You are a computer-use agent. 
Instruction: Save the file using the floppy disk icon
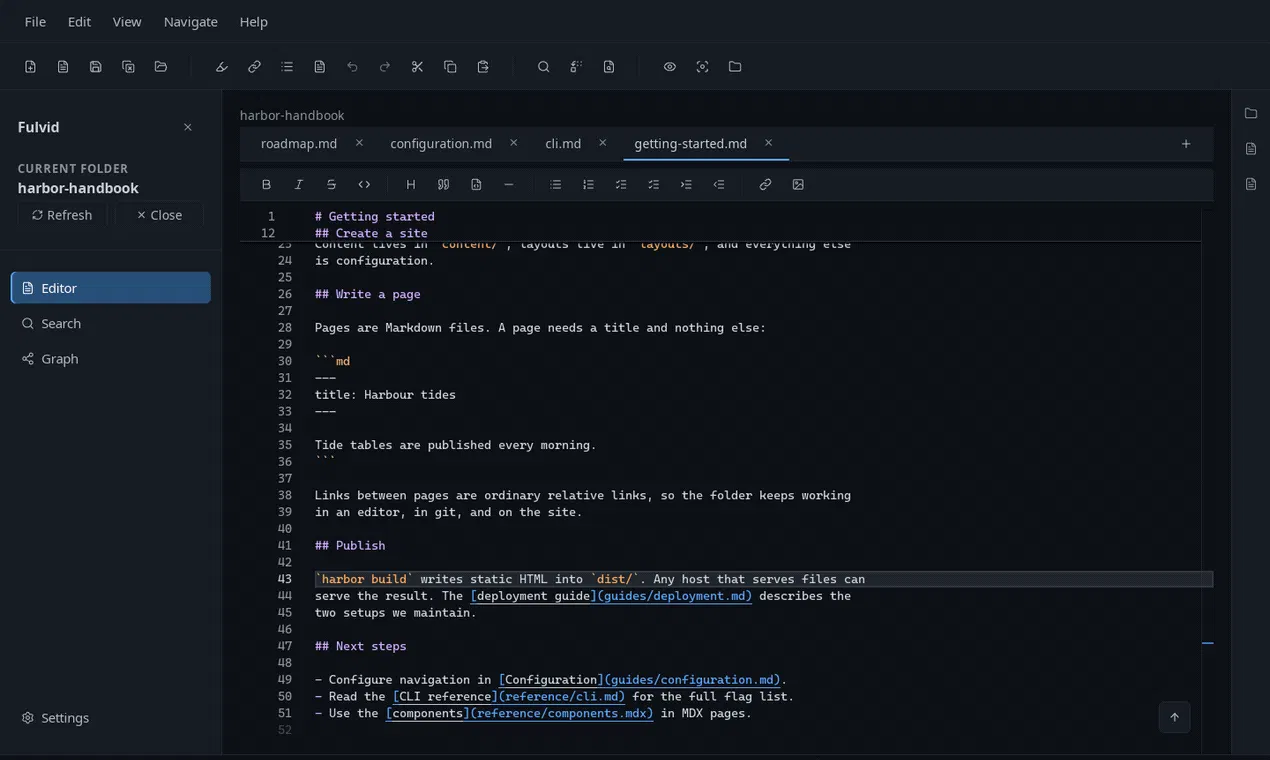96,67
